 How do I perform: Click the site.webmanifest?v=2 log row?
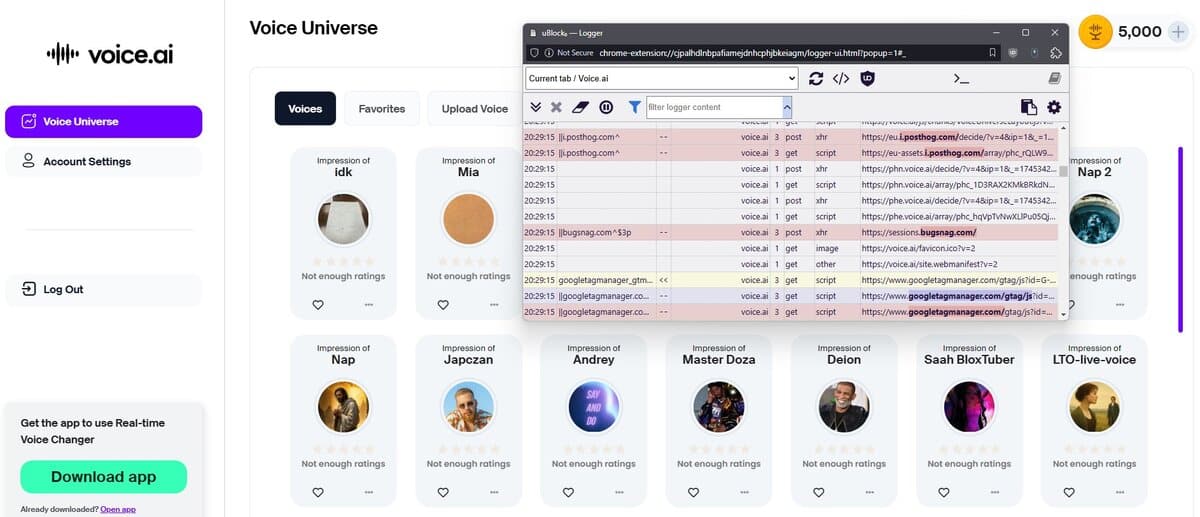pos(790,264)
